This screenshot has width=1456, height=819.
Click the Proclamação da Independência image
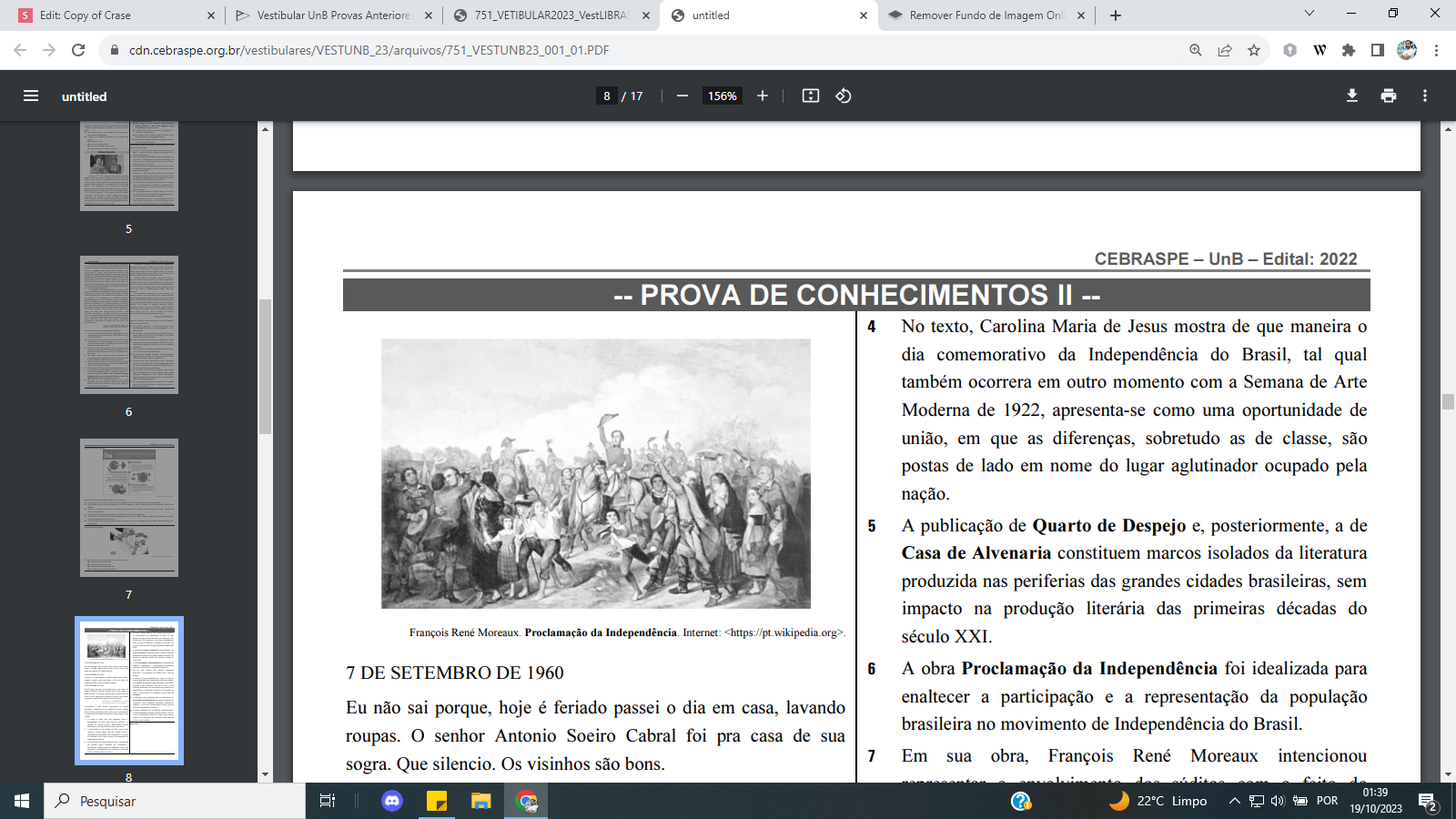coord(596,473)
